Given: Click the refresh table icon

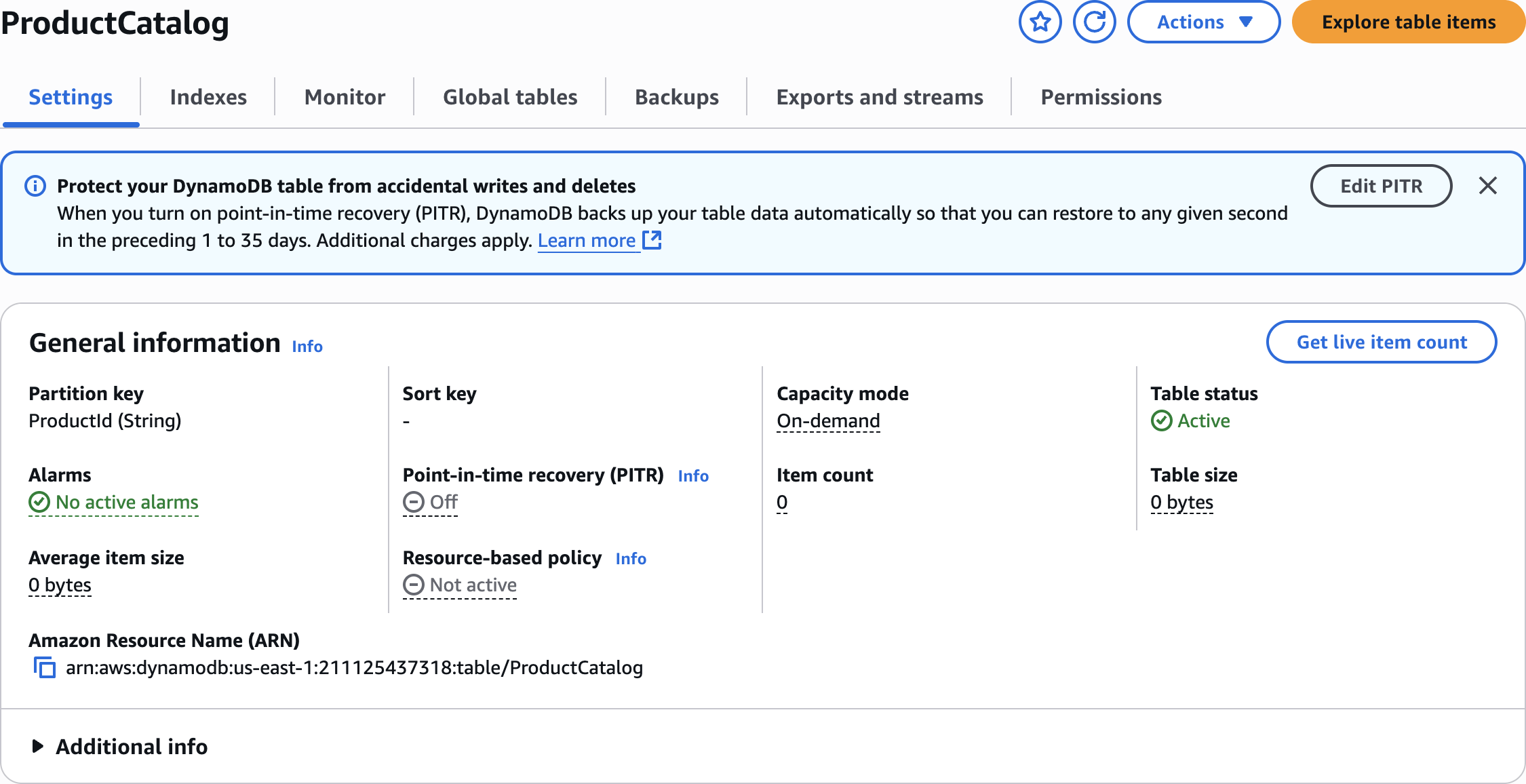Looking at the screenshot, I should (1094, 22).
